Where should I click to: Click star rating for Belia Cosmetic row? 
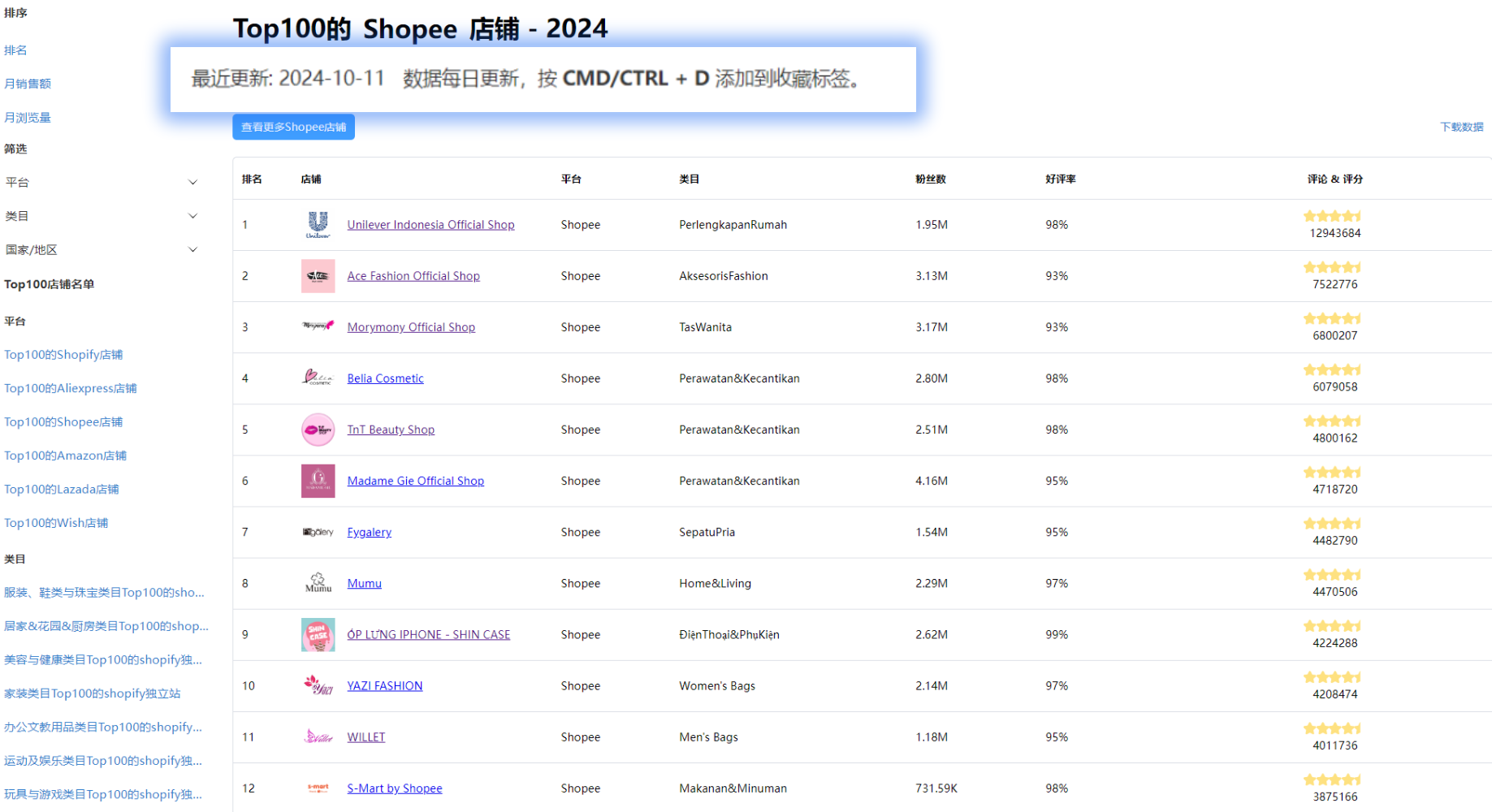1332,369
